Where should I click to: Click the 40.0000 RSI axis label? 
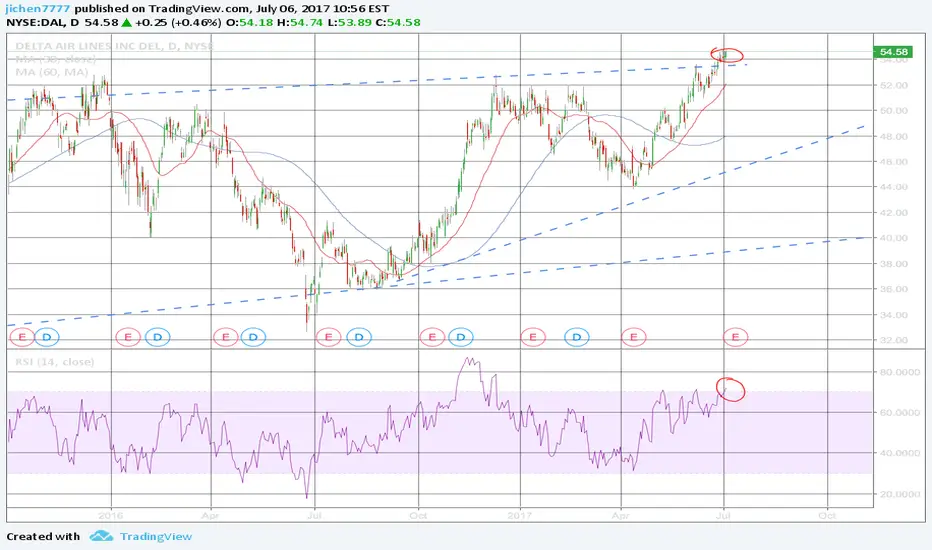tap(899, 453)
